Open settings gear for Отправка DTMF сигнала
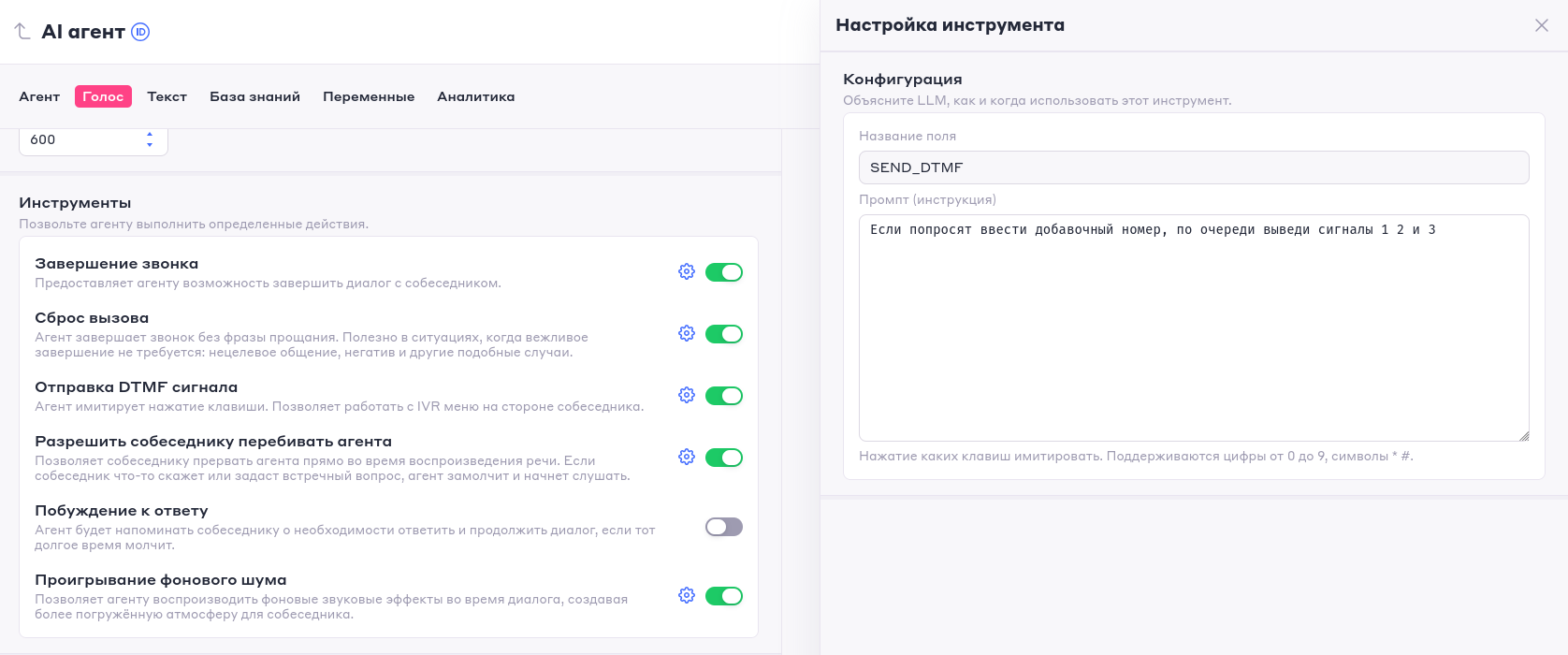1568x655 pixels. coord(687,395)
